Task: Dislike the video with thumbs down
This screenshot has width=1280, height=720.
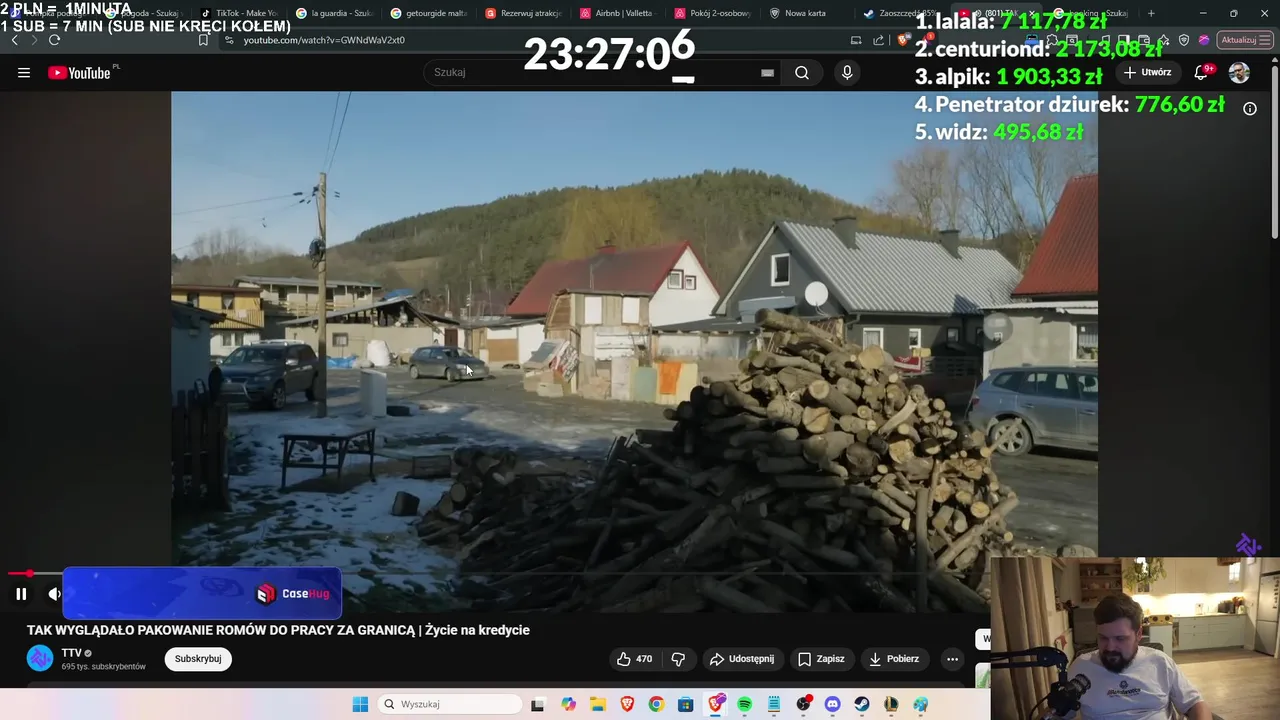Action: pos(678,659)
